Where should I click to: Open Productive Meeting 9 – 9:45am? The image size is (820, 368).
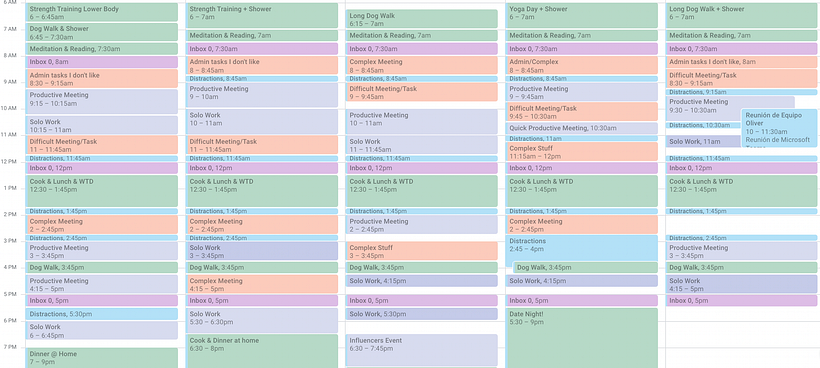[582, 92]
